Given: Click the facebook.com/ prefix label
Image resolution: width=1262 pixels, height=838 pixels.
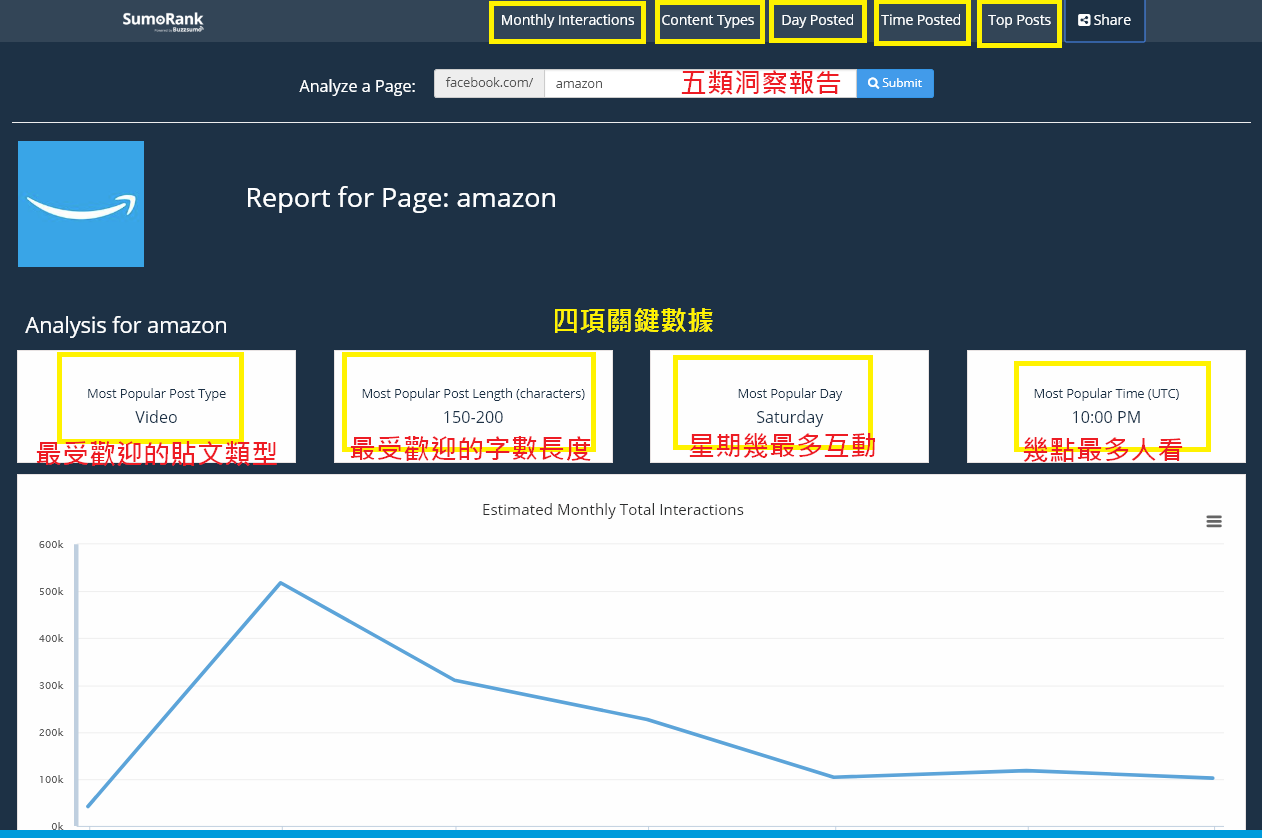Looking at the screenshot, I should (489, 83).
